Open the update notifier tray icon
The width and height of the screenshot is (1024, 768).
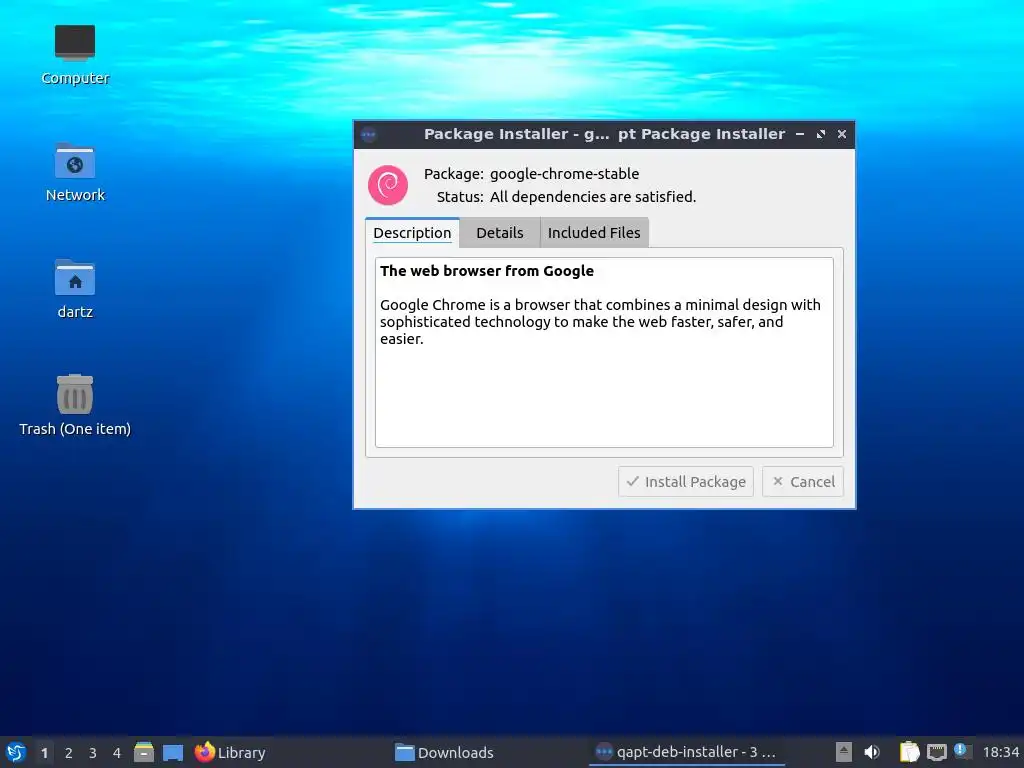(963, 751)
